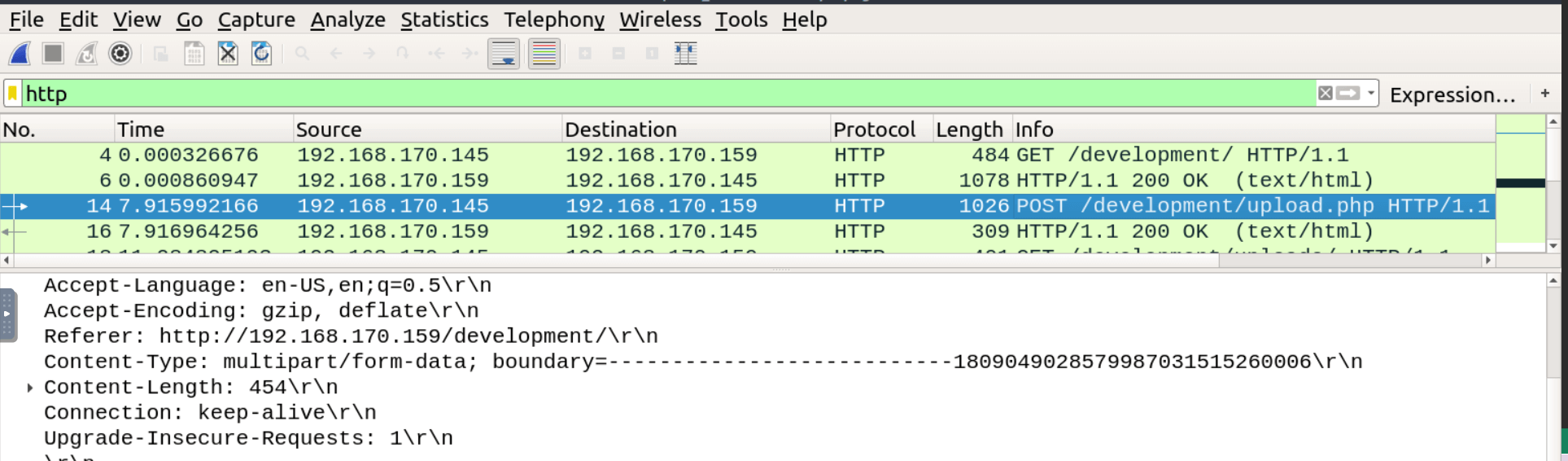1568x461 pixels.
Task: Open the recent display filters dropdown
Action: point(1371,94)
